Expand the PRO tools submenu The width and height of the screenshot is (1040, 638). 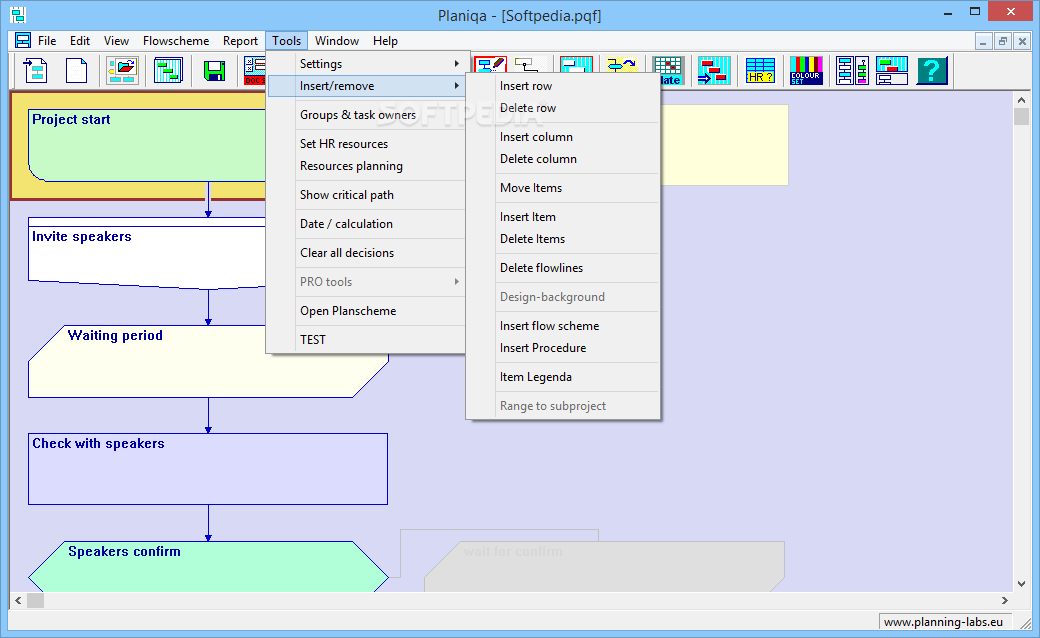coord(367,282)
